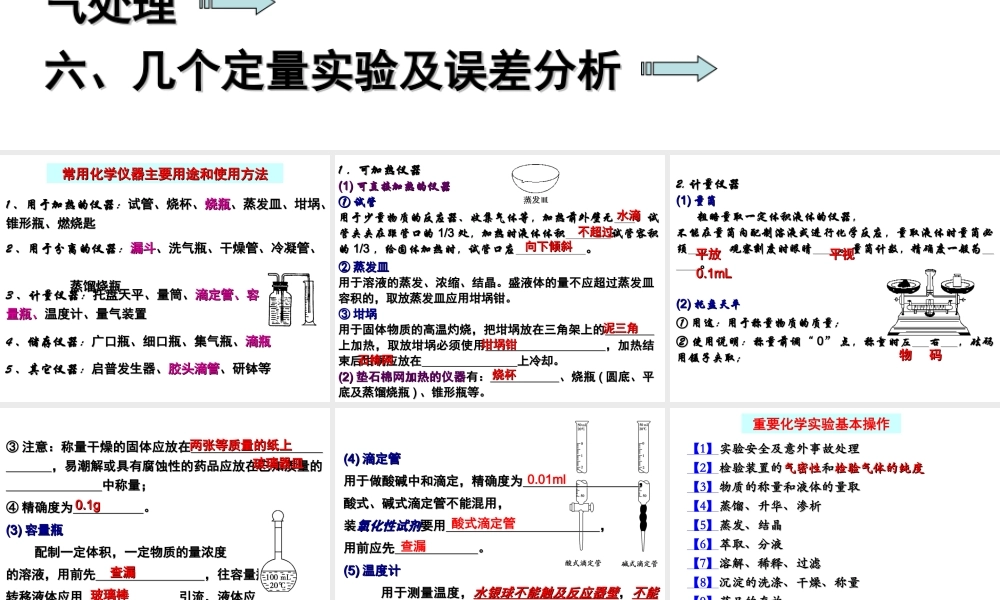Open the slide starting with ③ 注意 称量干燥的固体

(165, 504)
